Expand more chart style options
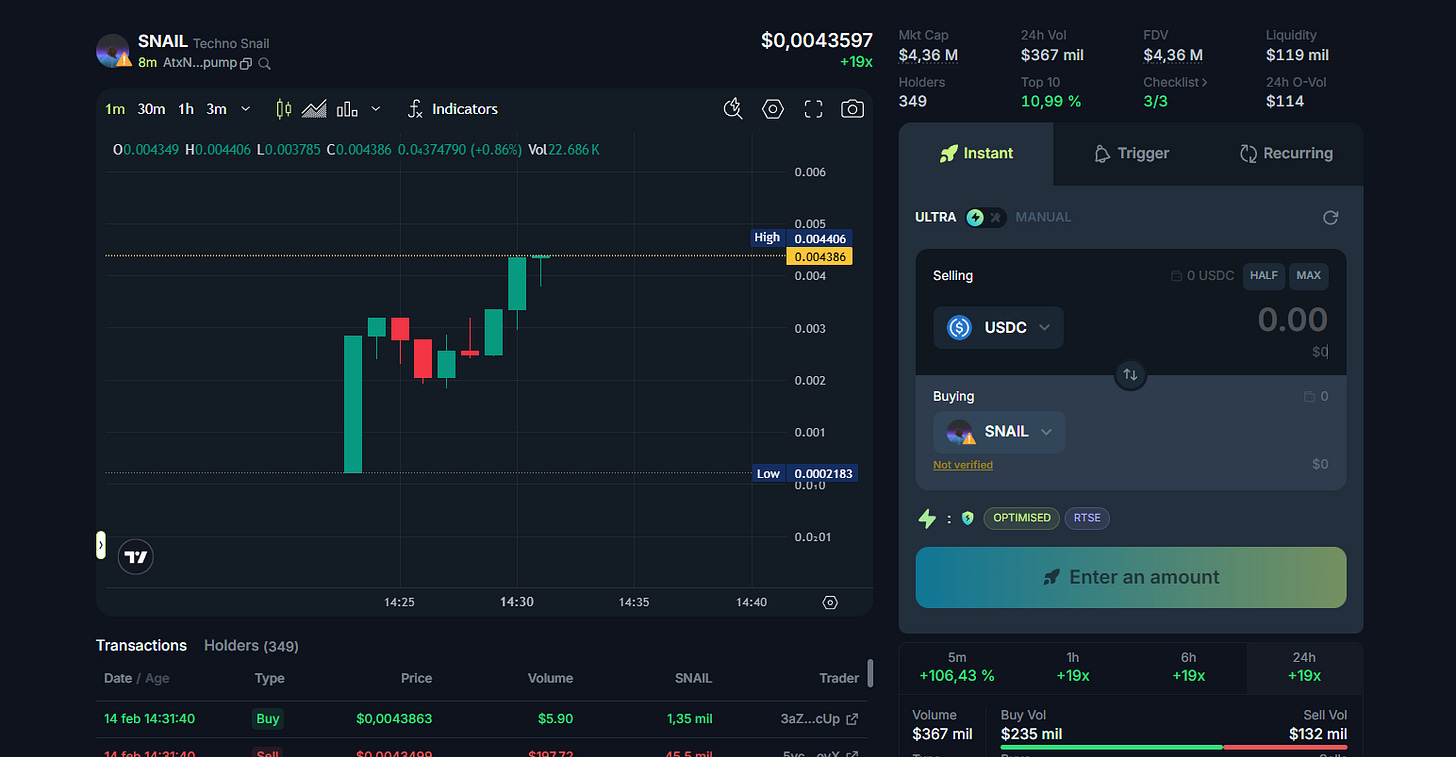 tap(376, 109)
